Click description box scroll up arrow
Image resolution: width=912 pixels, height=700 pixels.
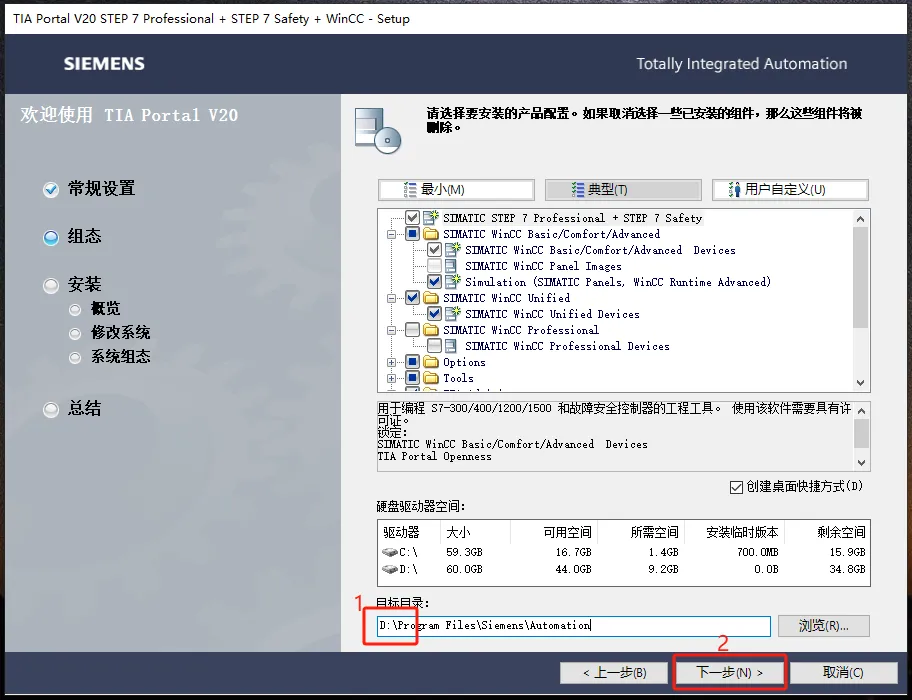[x=861, y=411]
